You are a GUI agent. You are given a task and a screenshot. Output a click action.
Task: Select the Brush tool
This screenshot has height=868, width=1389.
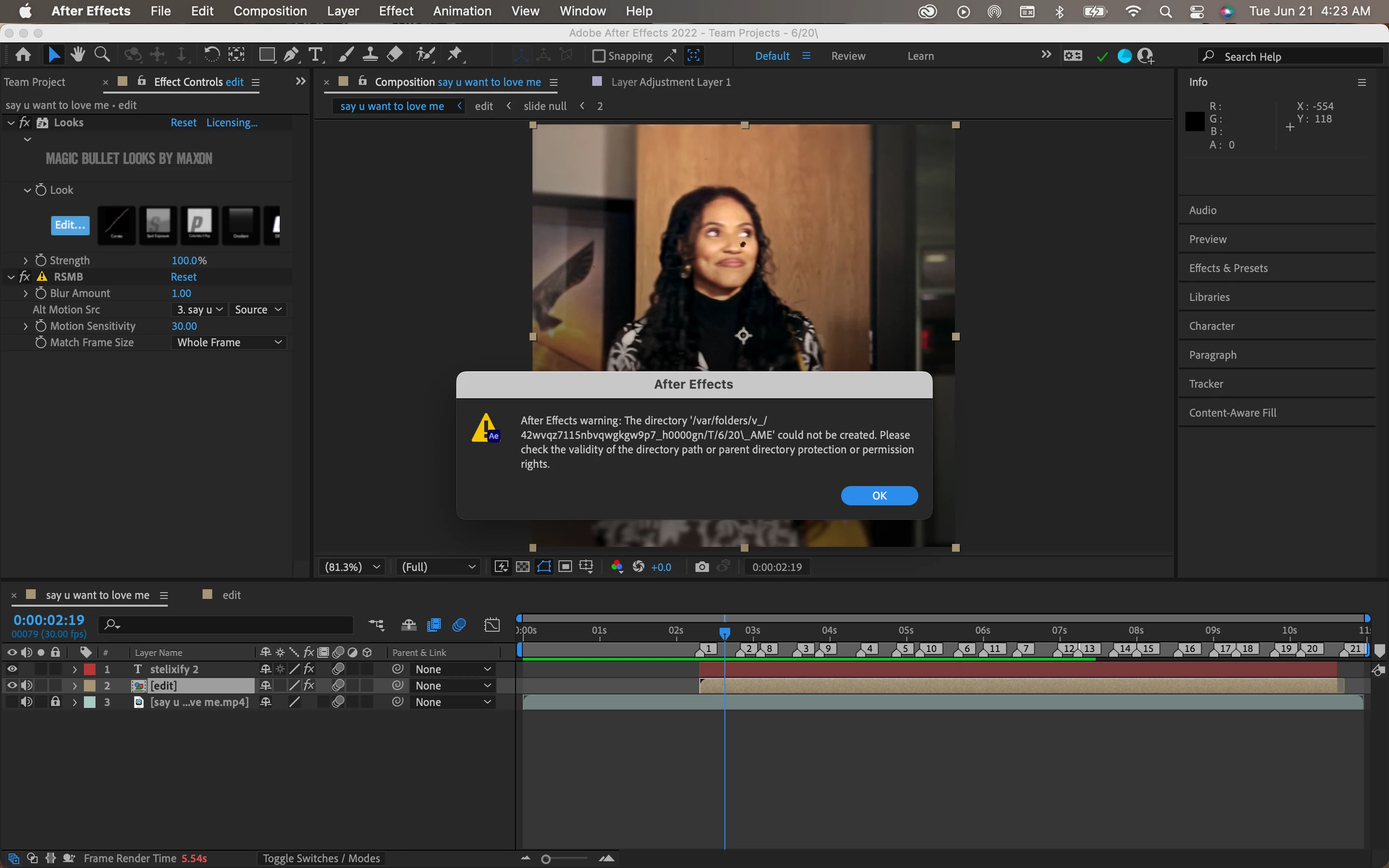click(x=345, y=55)
